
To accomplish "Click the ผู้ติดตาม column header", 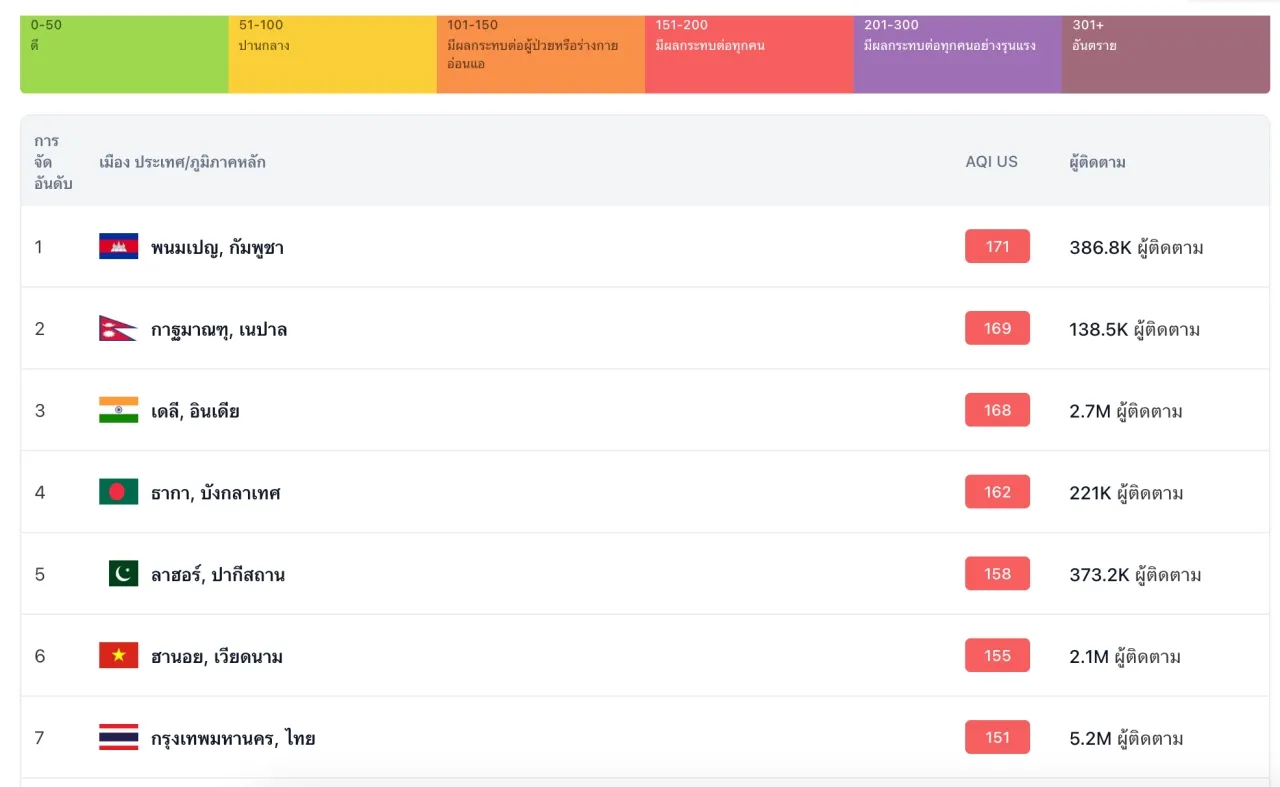I will (1097, 162).
